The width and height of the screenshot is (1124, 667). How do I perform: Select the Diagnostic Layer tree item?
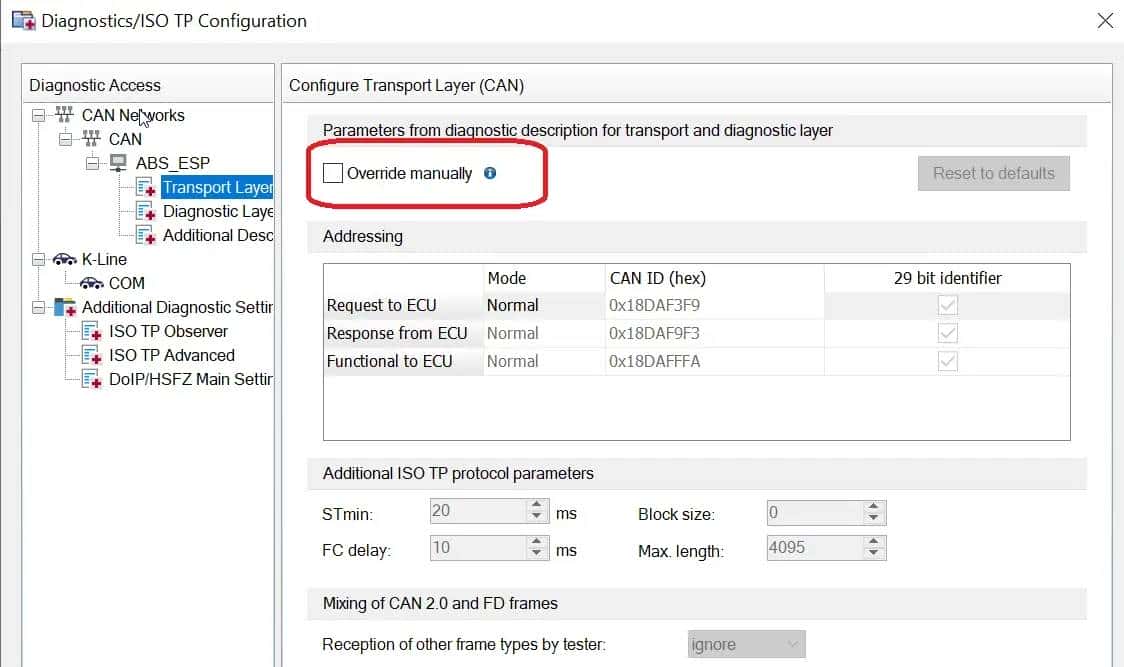[217, 211]
